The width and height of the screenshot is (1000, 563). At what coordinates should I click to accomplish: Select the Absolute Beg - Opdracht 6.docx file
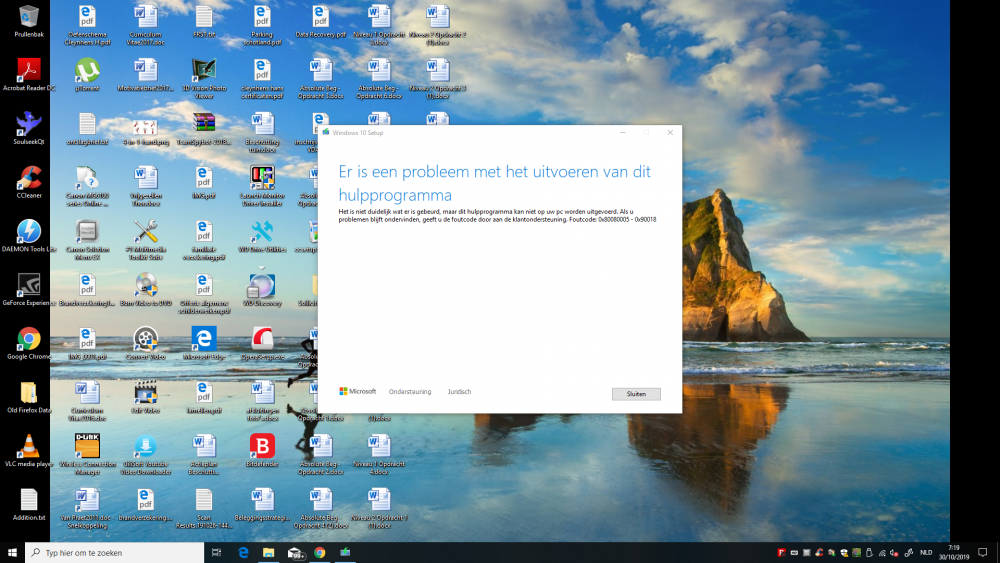[x=379, y=78]
